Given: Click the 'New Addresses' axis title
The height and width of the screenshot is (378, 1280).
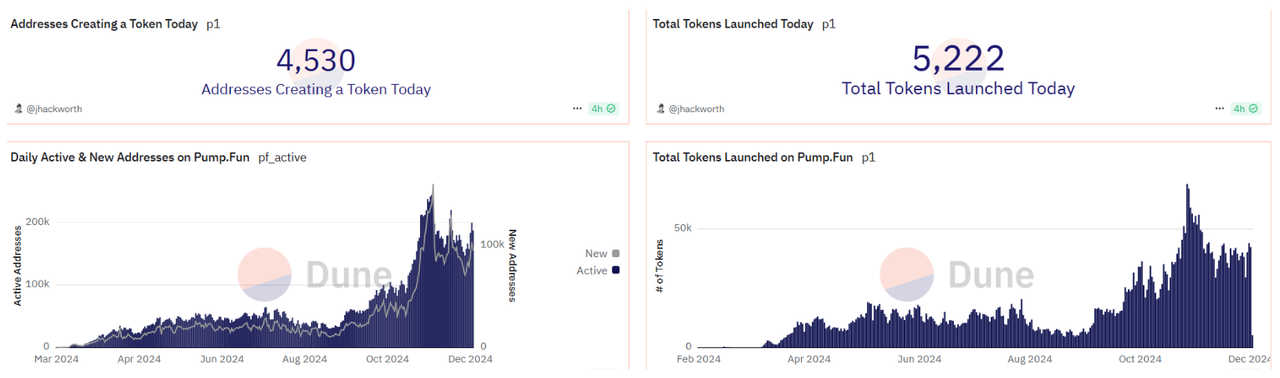Looking at the screenshot, I should (x=512, y=266).
